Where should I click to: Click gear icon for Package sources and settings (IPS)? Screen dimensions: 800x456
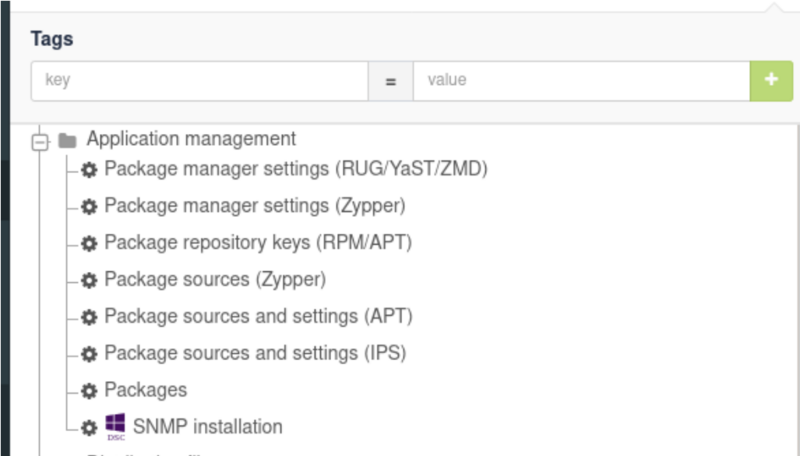[89, 354]
